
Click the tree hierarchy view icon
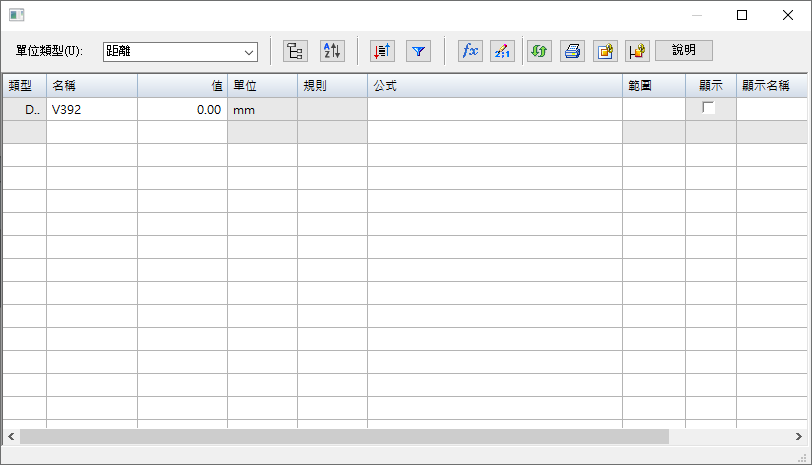(x=295, y=51)
